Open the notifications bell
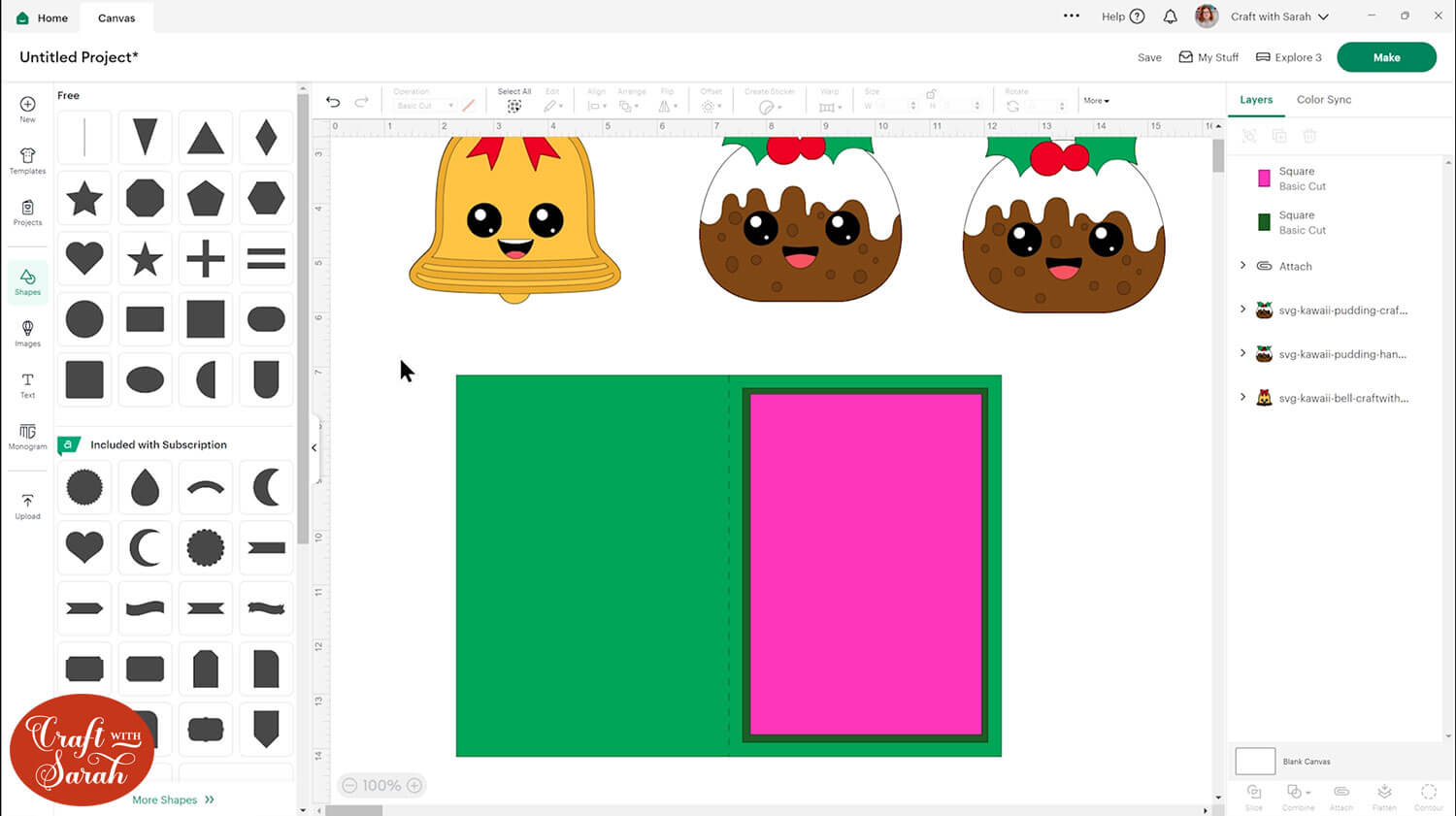 tap(1170, 16)
